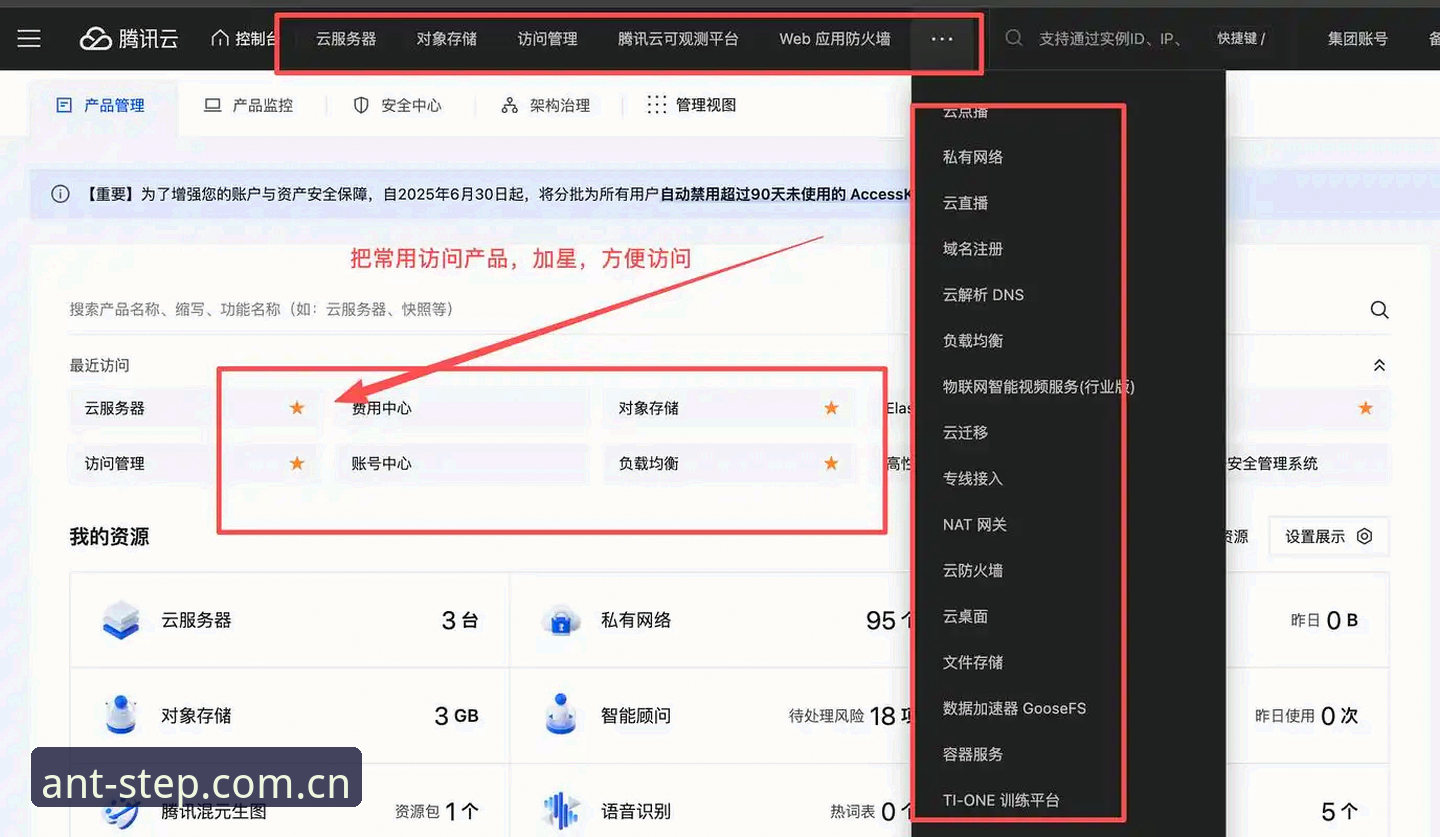This screenshot has height=837, width=1440.
Task: Open 云服务器 recent visit entry
Action: click(x=195, y=408)
